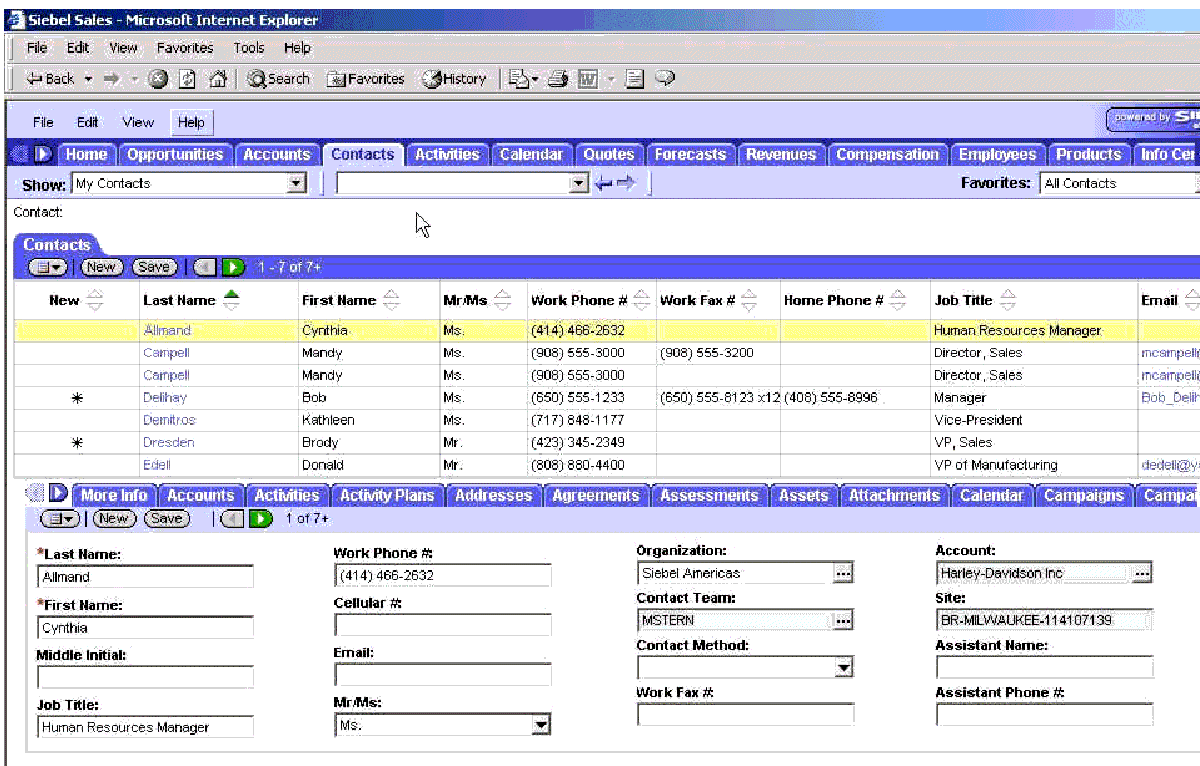Open the Mr/Ms dropdown in the form
The image size is (1200, 766).
541,725
